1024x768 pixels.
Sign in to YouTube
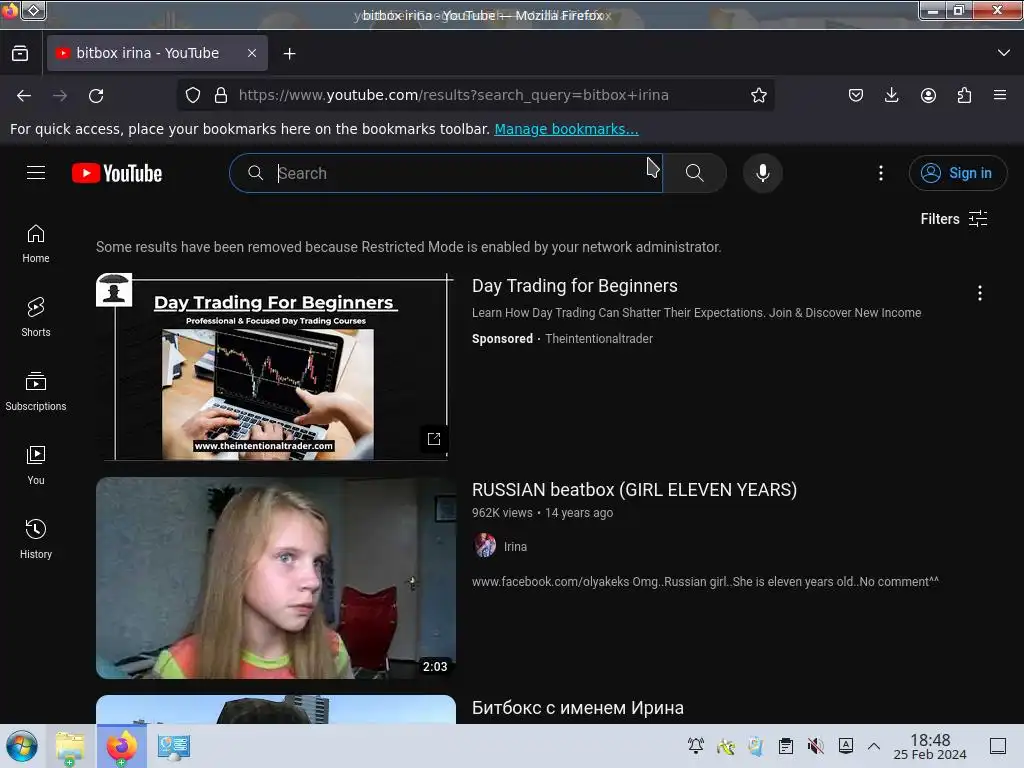pos(957,173)
